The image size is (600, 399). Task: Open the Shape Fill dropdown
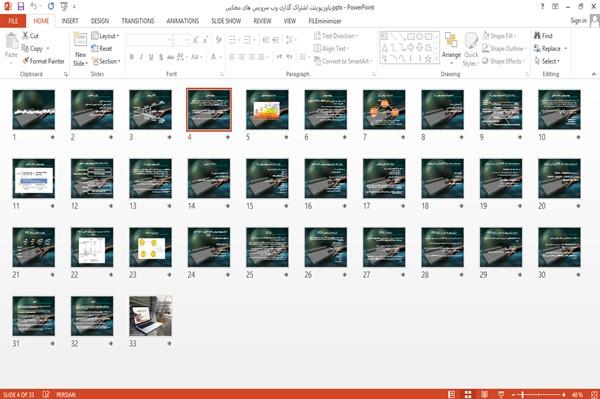coord(499,36)
